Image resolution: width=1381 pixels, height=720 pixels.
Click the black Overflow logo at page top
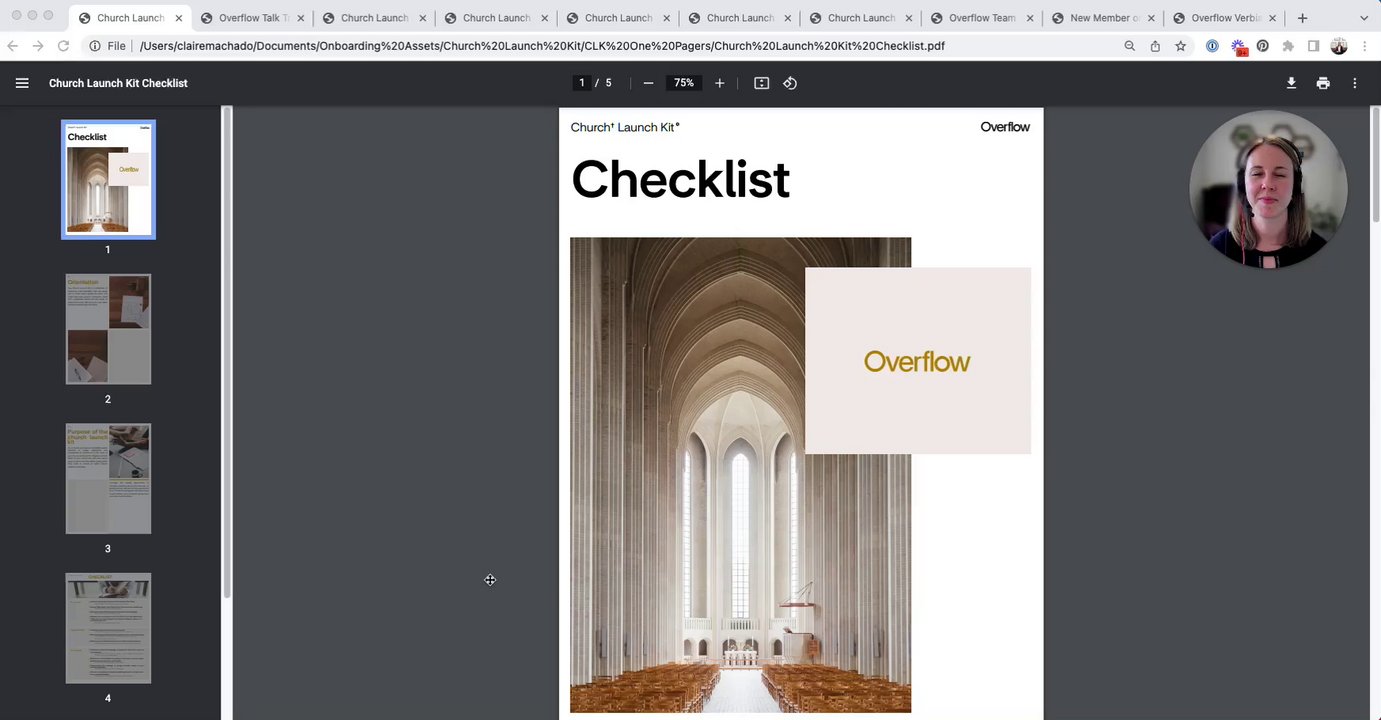point(1005,127)
